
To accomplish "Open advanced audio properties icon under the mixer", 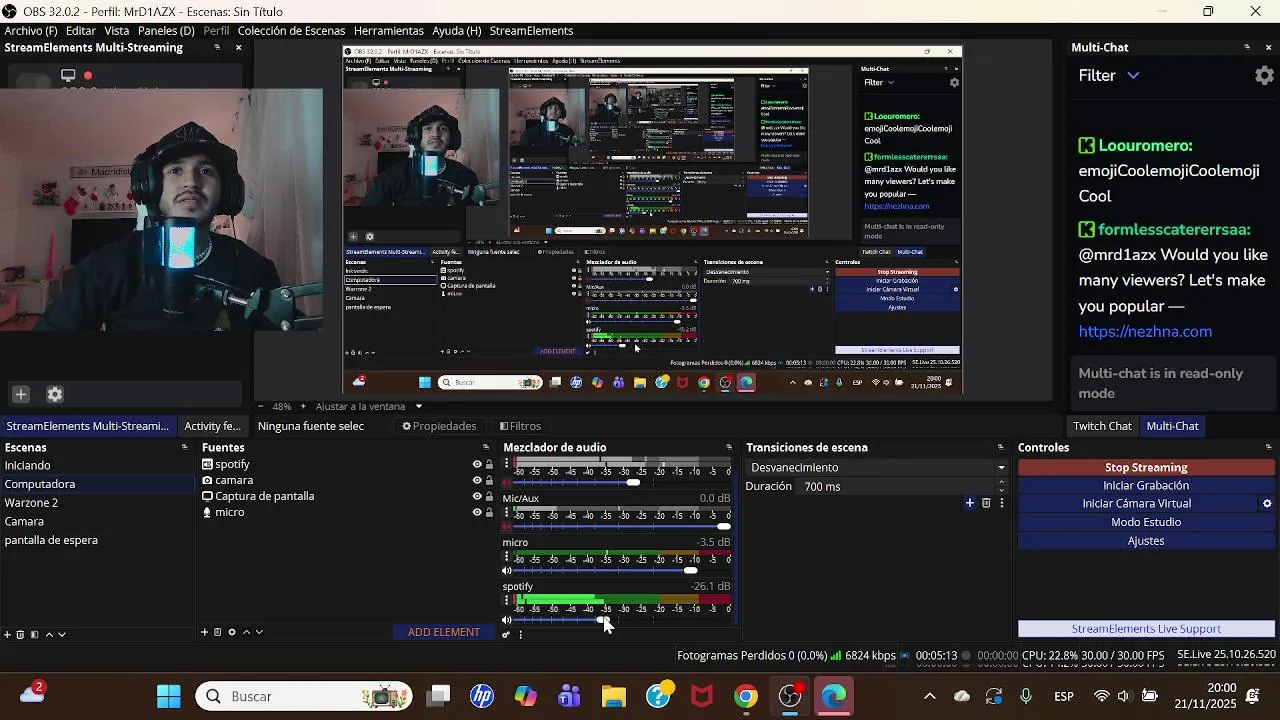I will click(506, 635).
